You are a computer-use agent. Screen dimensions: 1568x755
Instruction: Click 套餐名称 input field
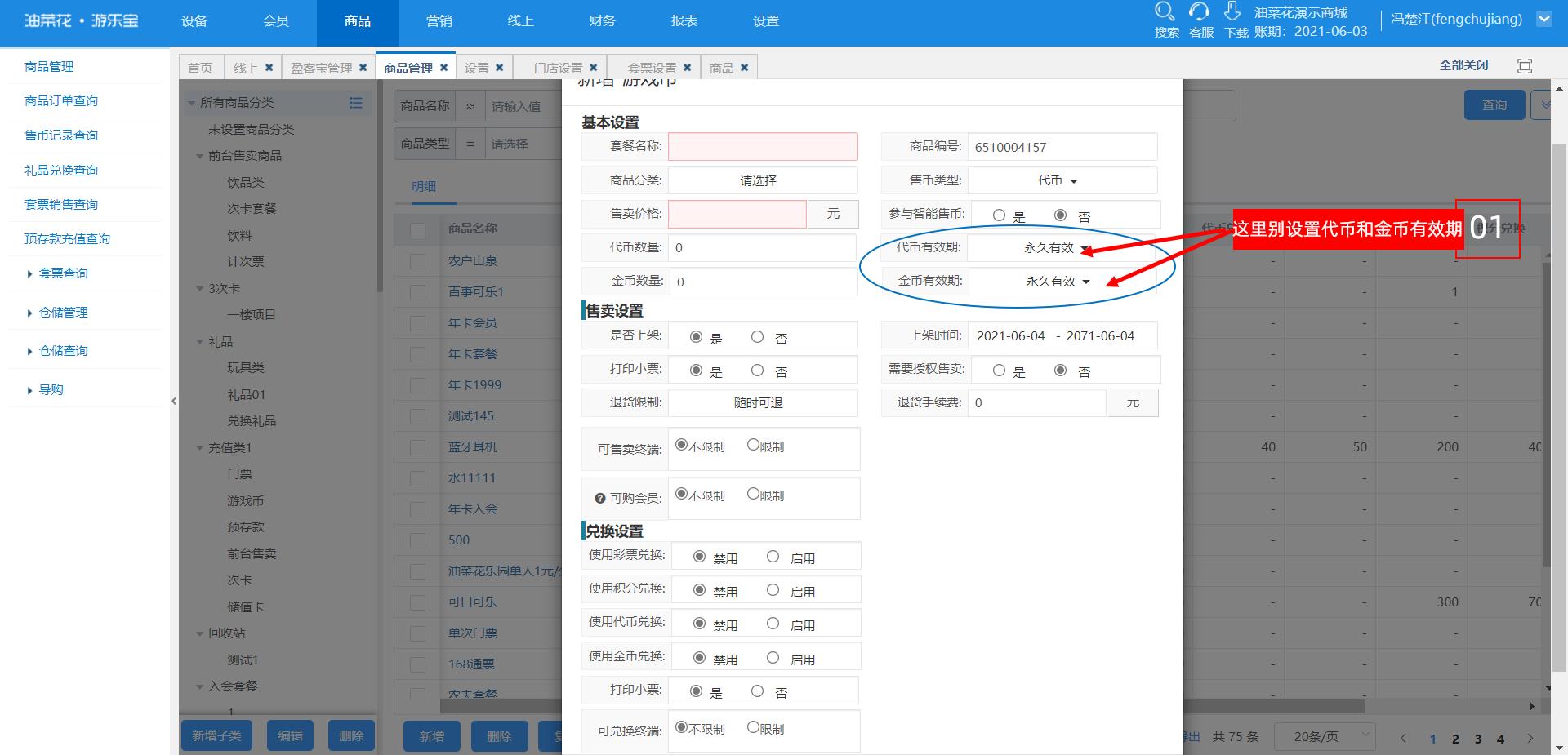(763, 146)
